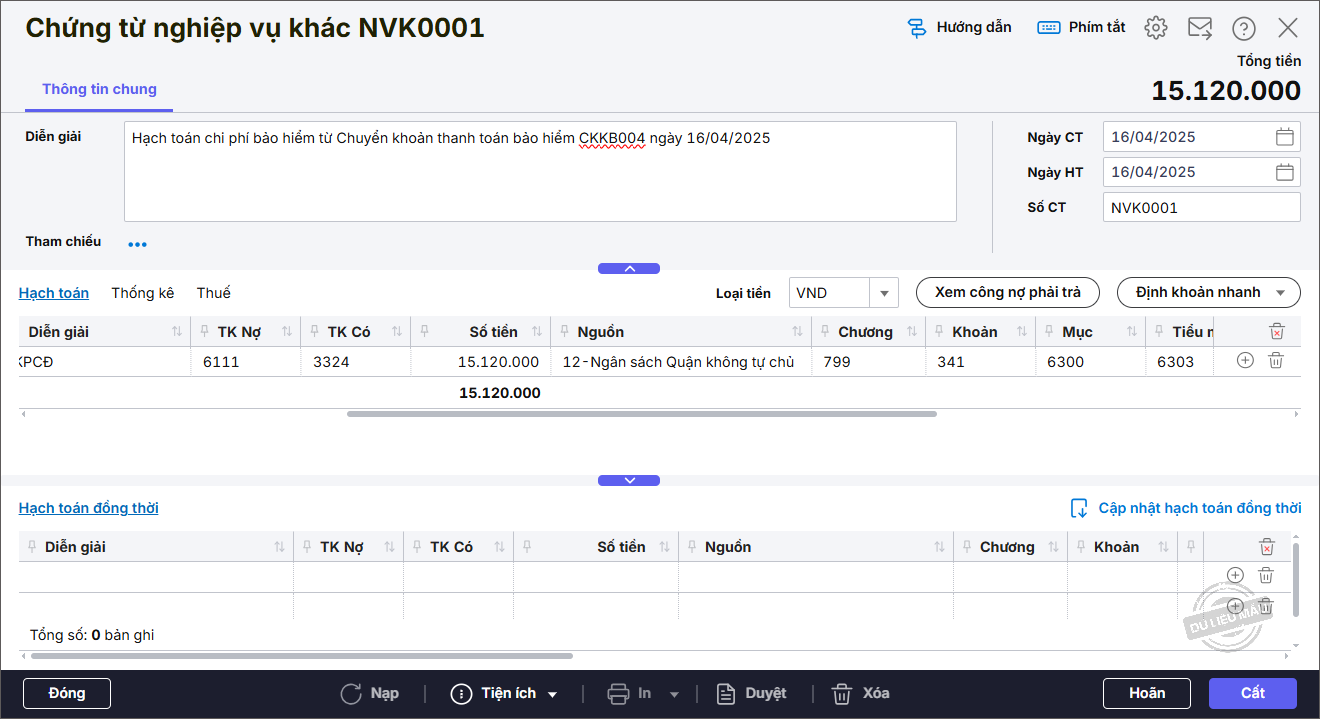Image resolution: width=1320 pixels, height=719 pixels.
Task: Open the Hướng dẫn guide icon
Action: (916, 28)
